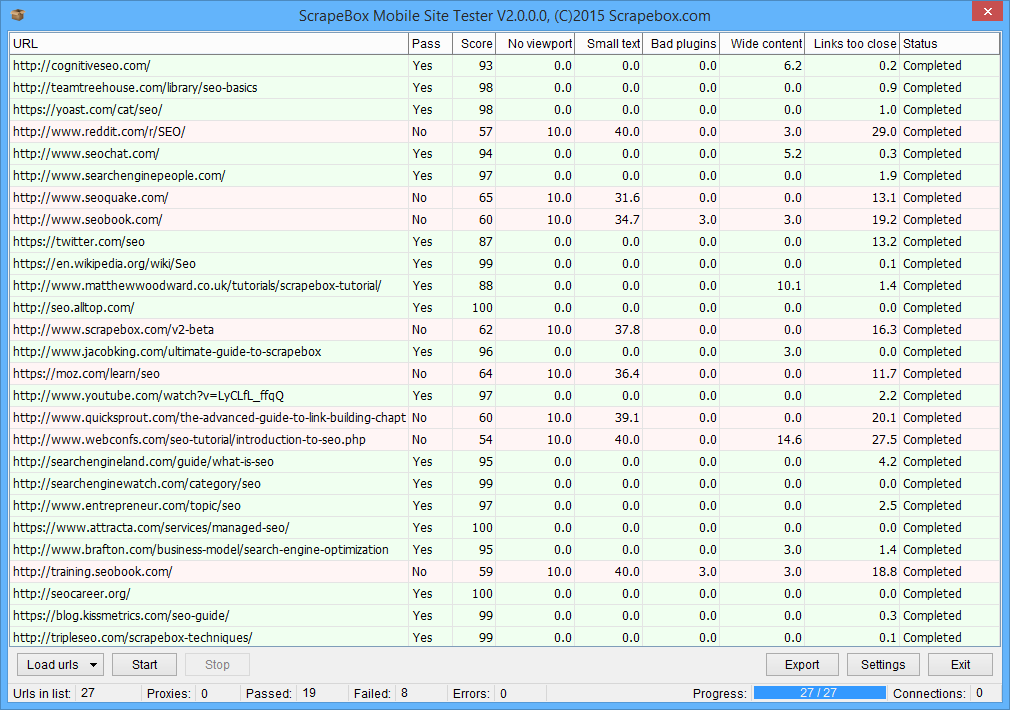Viewport: 1010px width, 710px height.
Task: Click the Pass column header
Action: (429, 44)
